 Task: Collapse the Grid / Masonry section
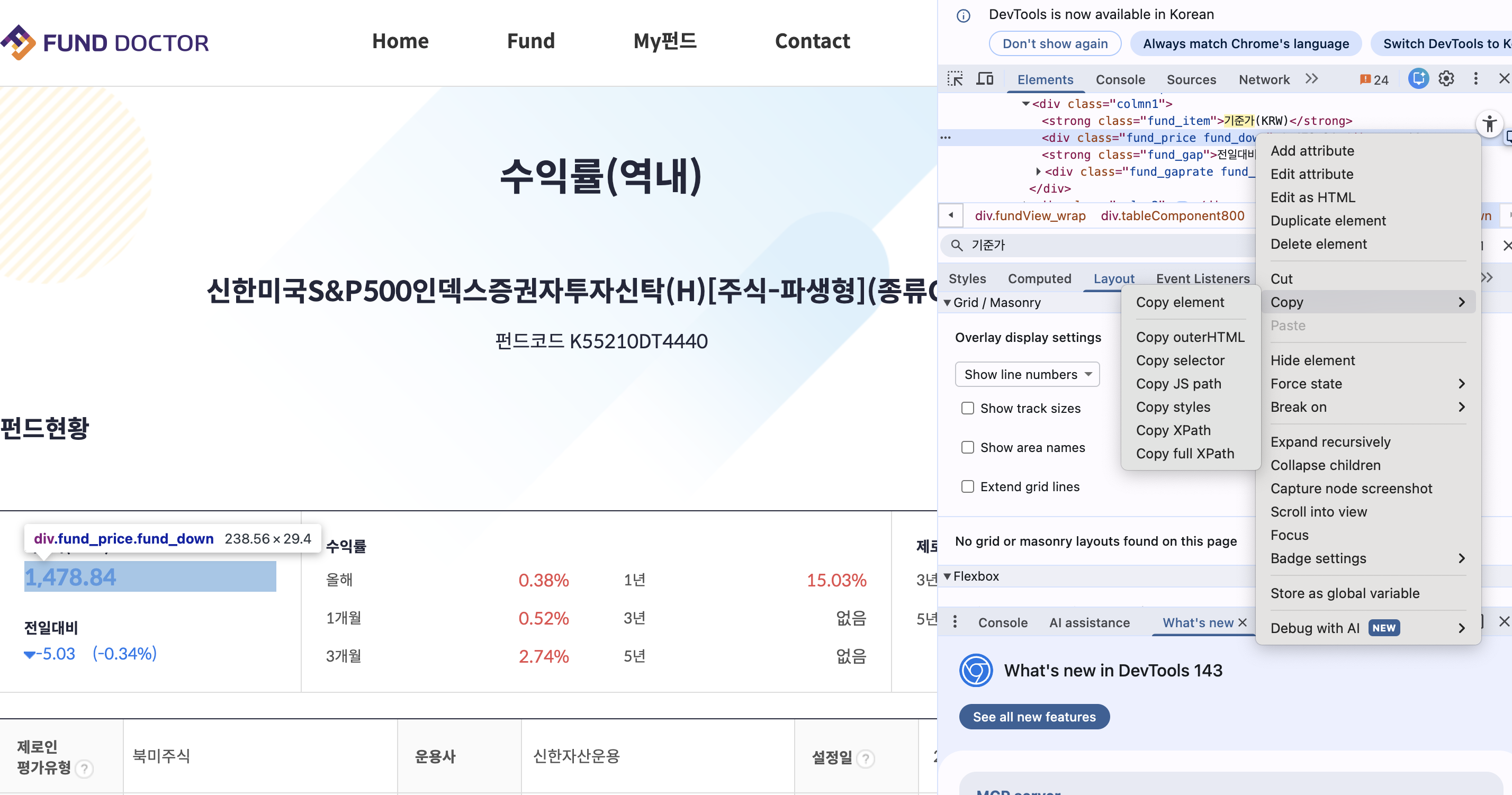click(947, 303)
